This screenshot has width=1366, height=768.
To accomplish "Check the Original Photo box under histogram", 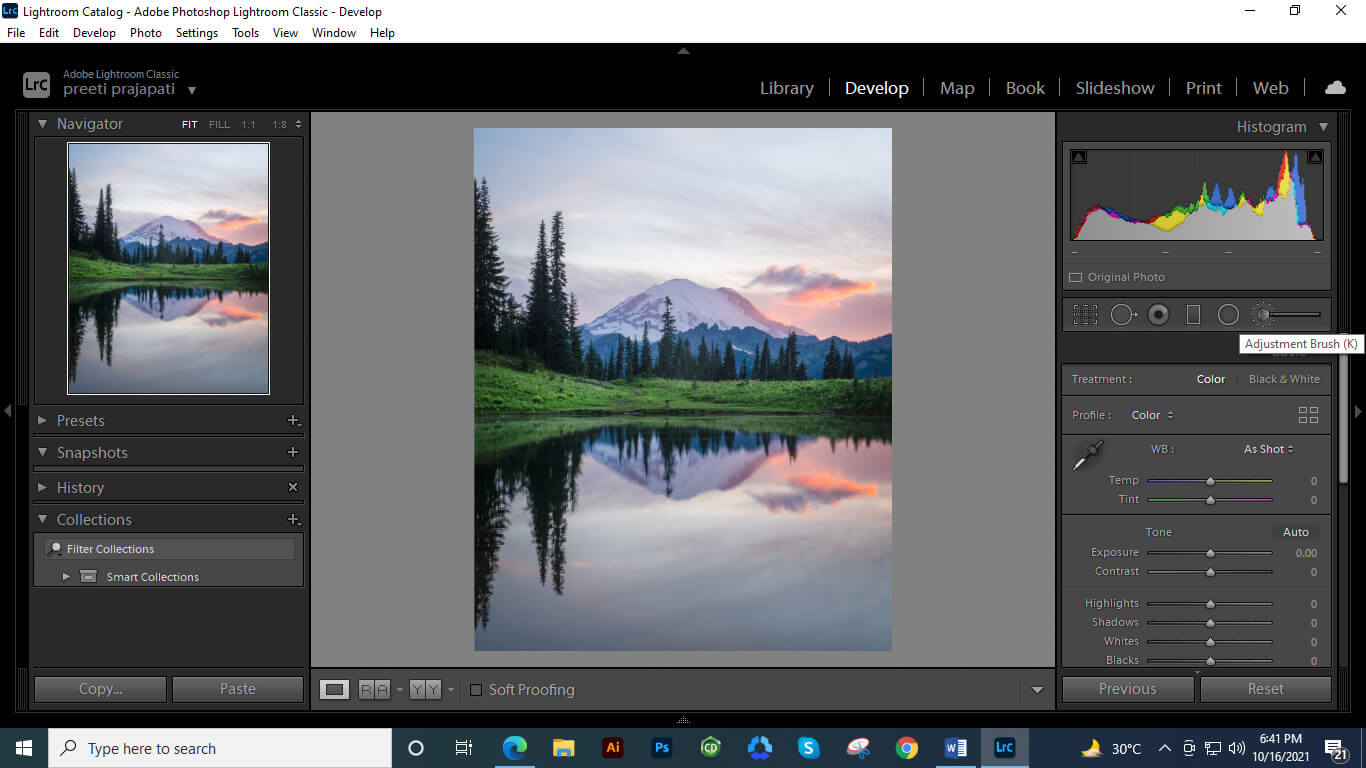I will point(1075,277).
